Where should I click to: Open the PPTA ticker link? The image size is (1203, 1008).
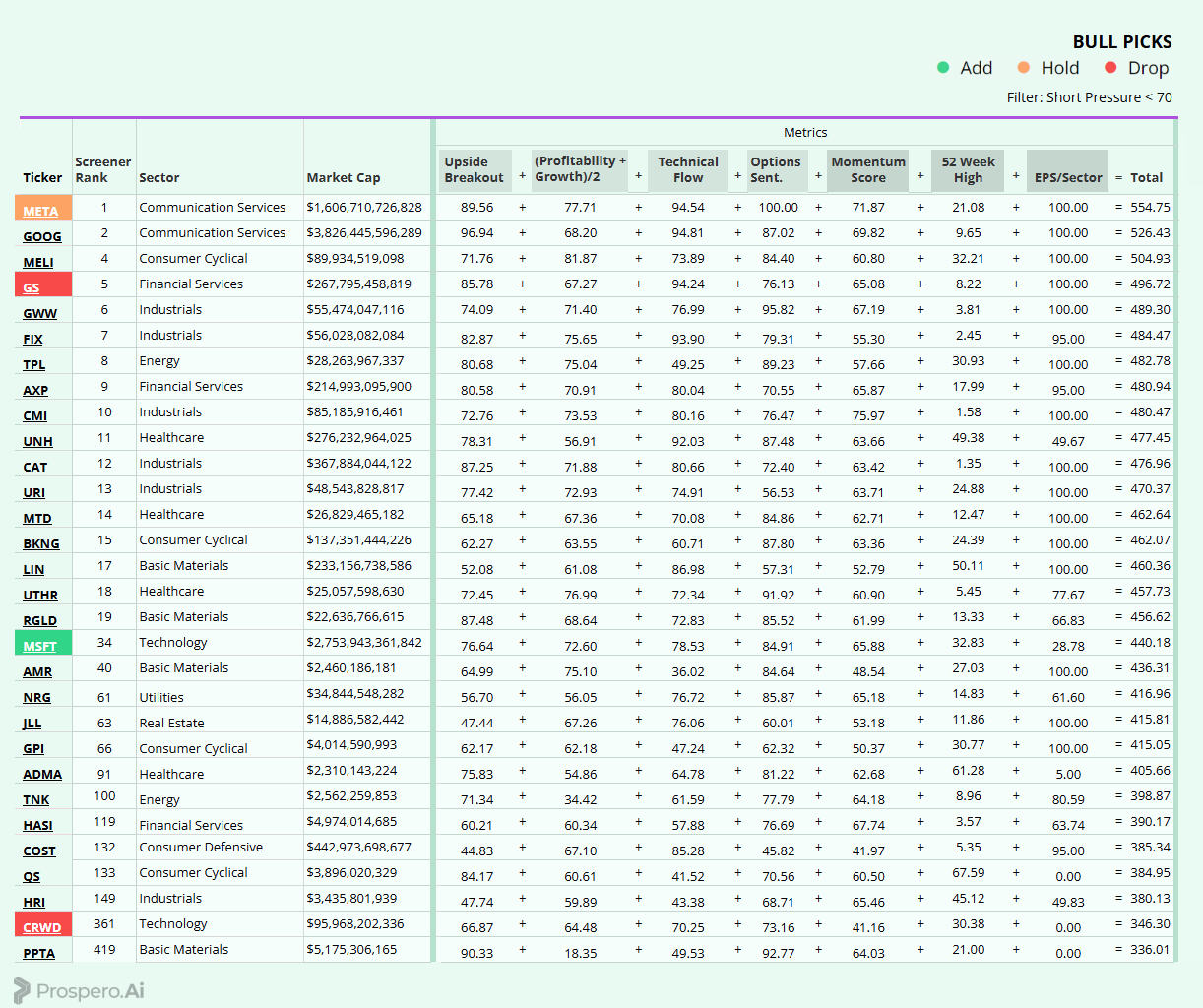click(39, 953)
